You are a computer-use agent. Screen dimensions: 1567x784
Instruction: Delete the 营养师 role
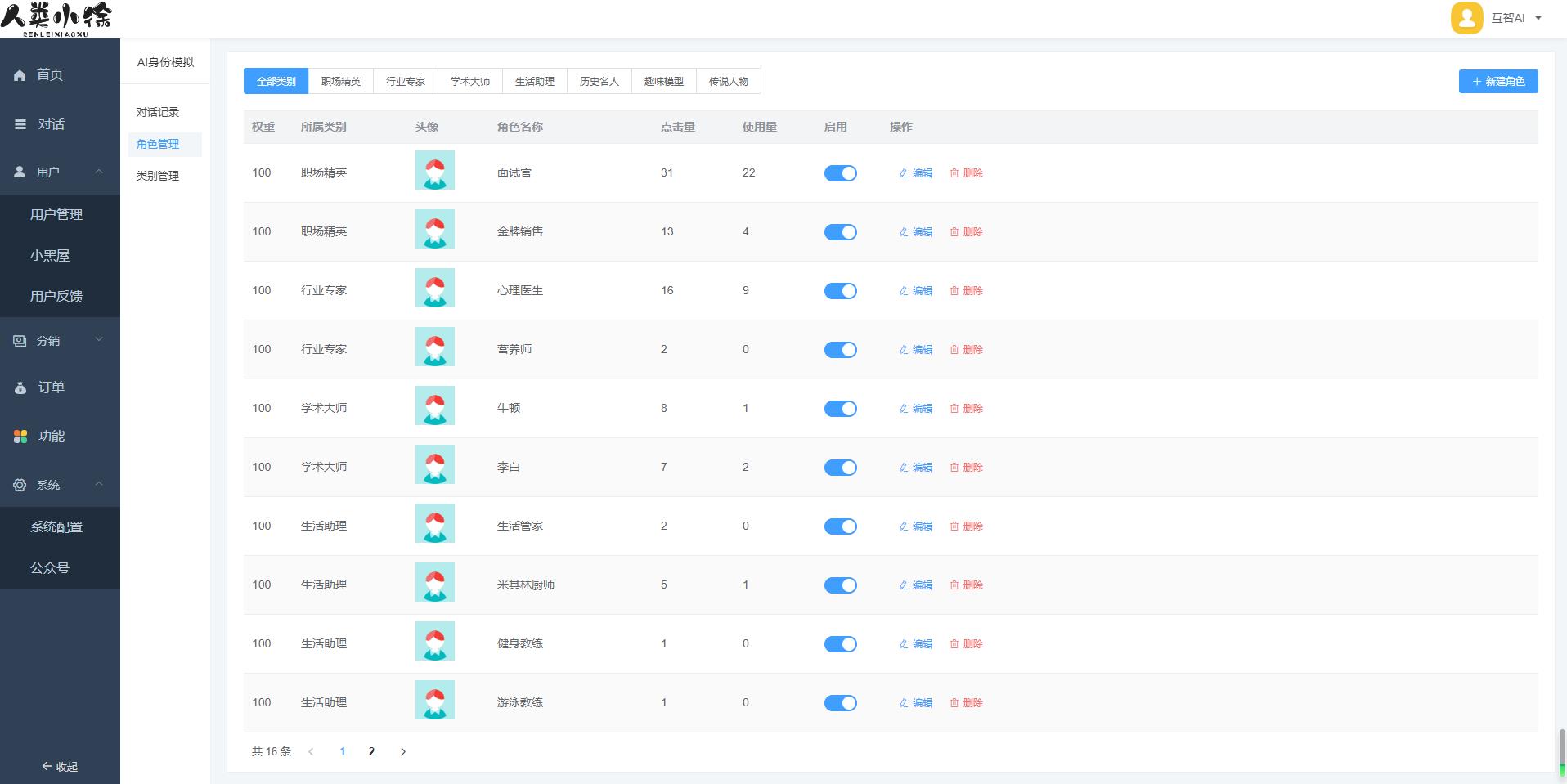tap(967, 350)
